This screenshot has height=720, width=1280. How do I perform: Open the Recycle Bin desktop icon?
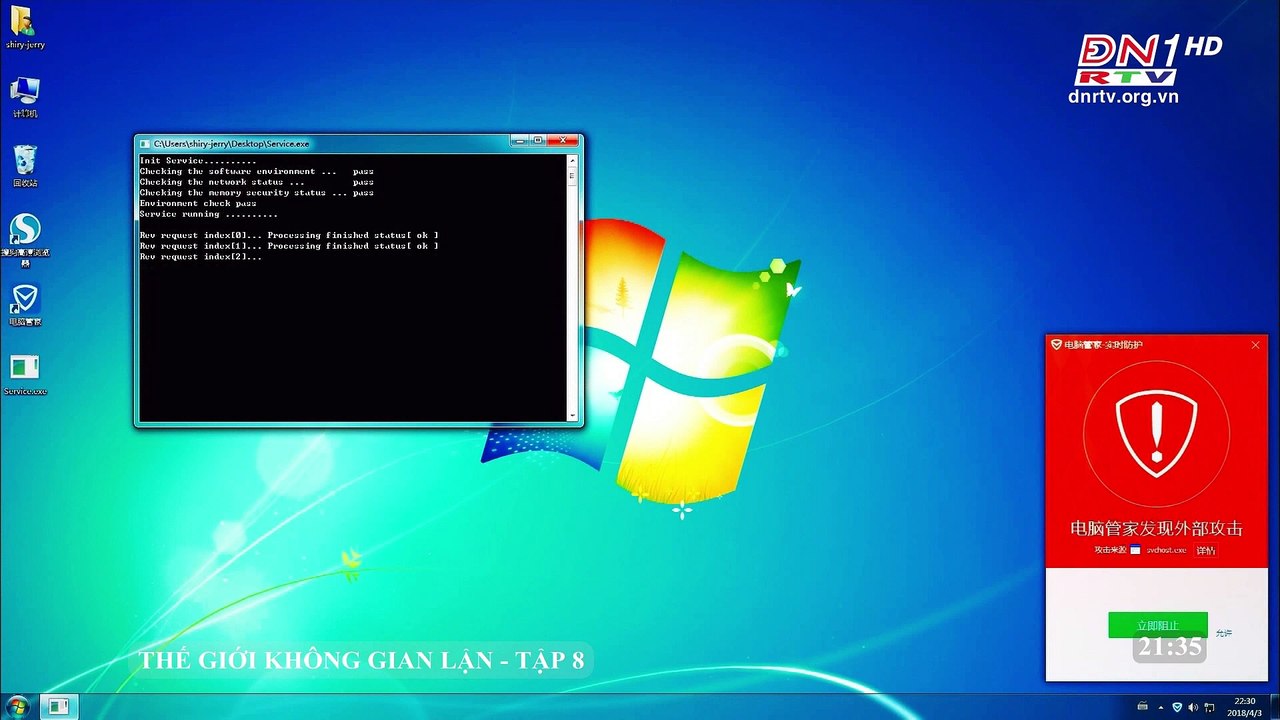(25, 165)
